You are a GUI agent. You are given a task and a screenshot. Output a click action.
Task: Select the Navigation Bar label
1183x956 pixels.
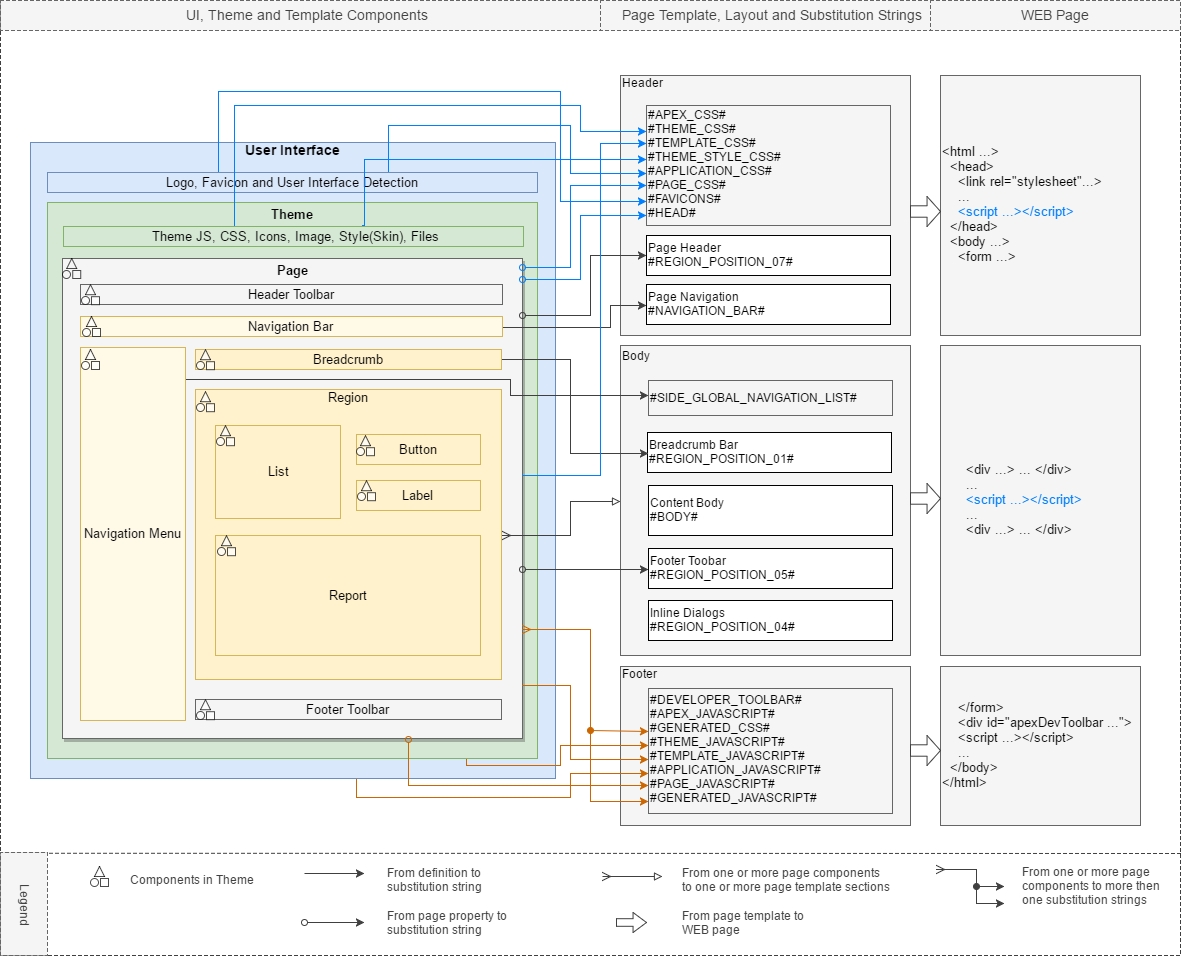pos(290,327)
